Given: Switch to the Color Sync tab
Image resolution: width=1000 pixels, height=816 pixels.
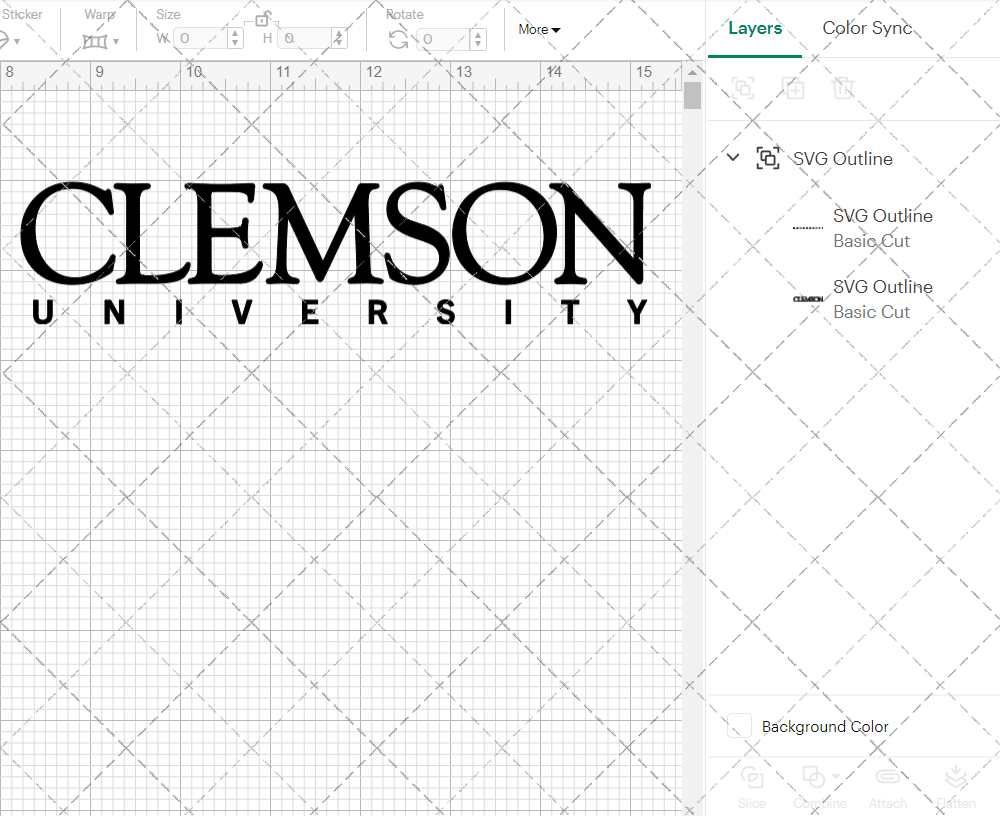Looking at the screenshot, I should click(x=867, y=28).
